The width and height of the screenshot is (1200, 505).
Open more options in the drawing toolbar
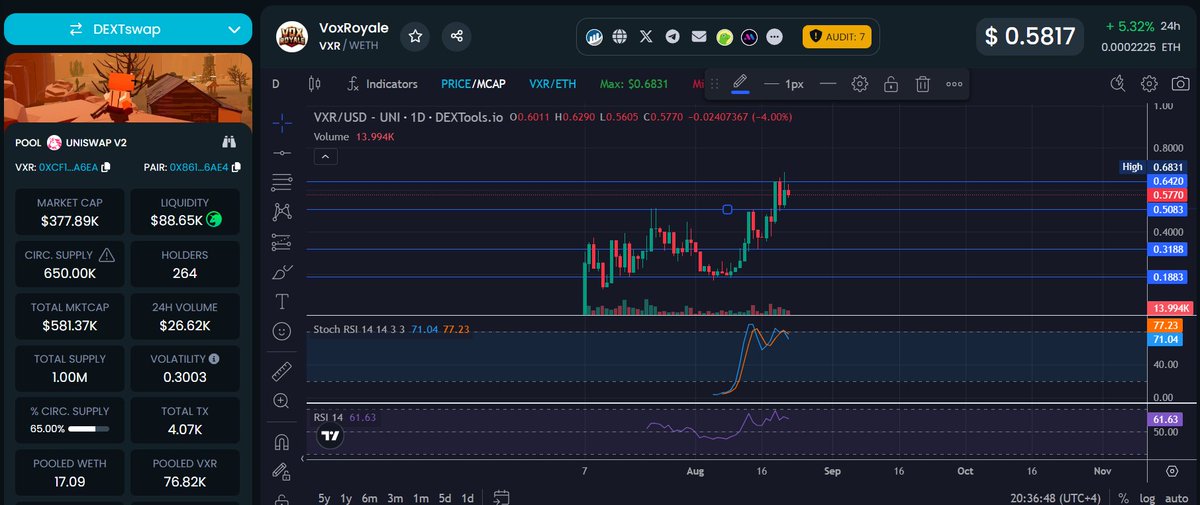[x=954, y=84]
